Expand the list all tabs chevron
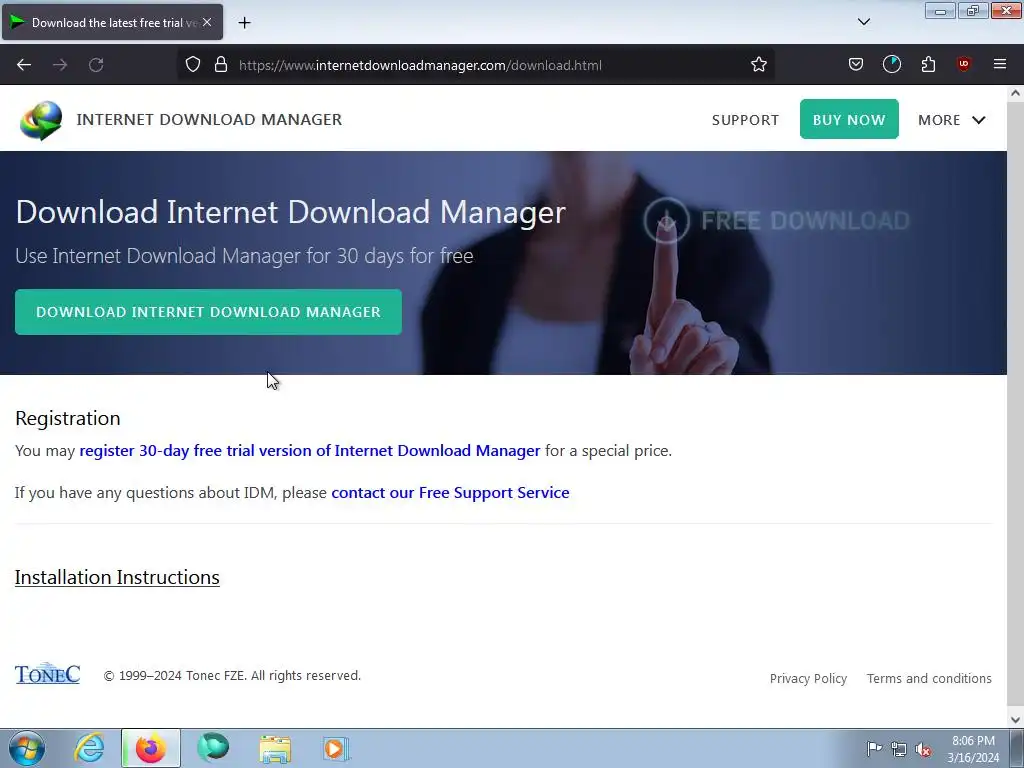The height and width of the screenshot is (768, 1024). tap(863, 22)
